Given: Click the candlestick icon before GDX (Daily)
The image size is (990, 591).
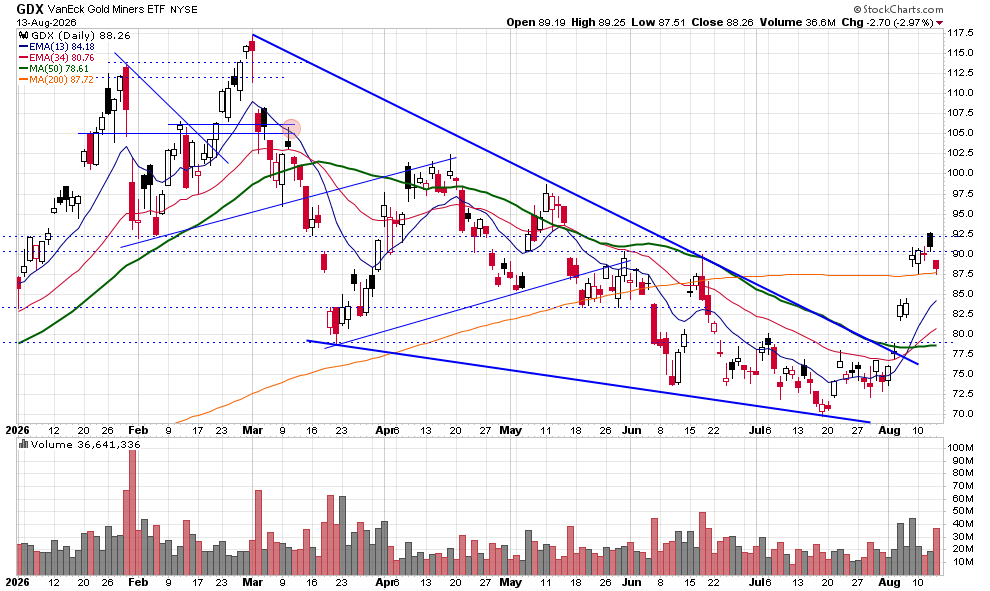Looking at the screenshot, I should (25, 36).
